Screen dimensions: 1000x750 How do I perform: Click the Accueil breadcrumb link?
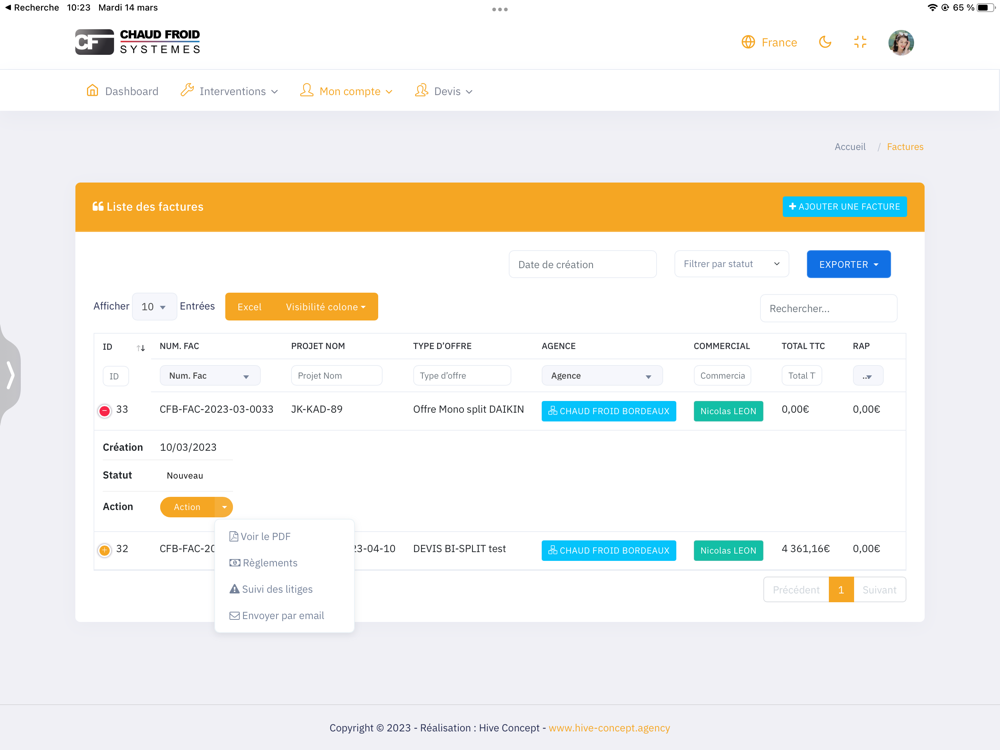coord(850,147)
